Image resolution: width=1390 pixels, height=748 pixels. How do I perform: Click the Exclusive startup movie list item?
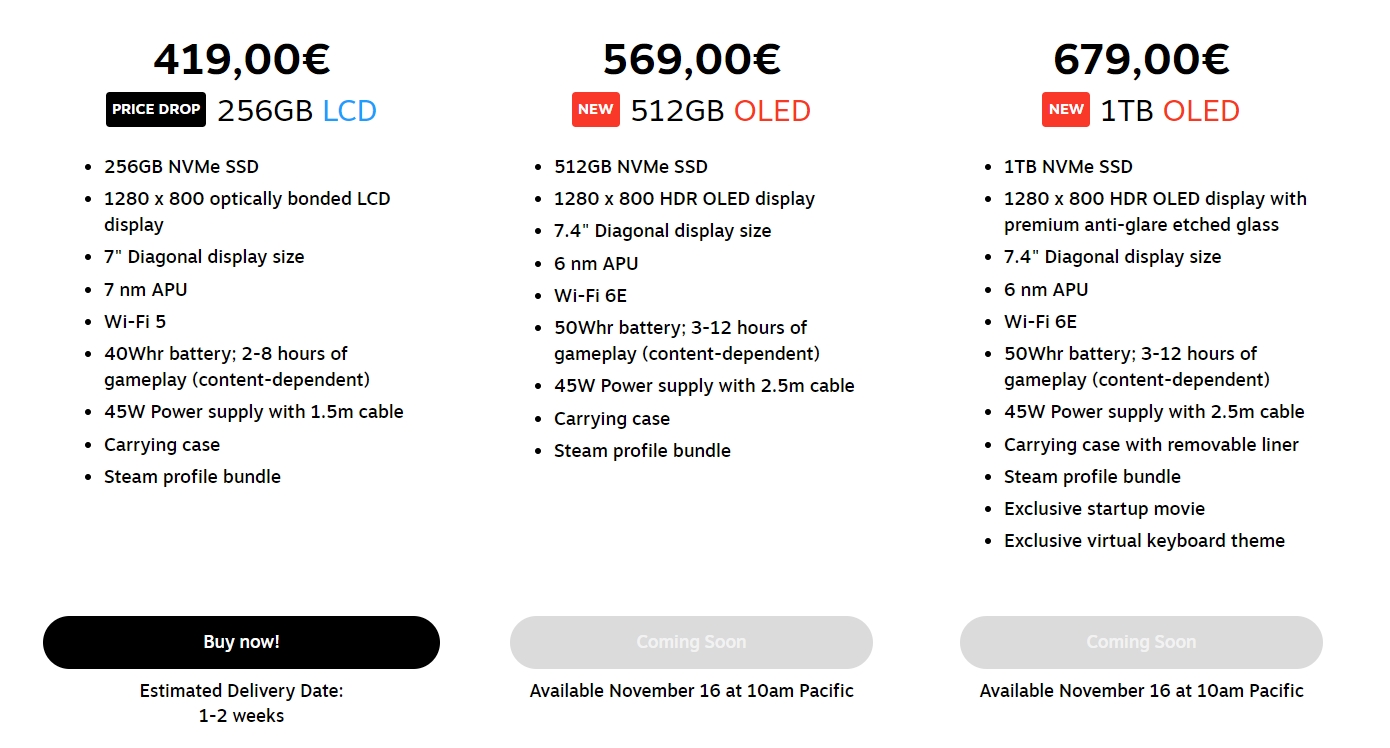pyautogui.click(x=1104, y=509)
